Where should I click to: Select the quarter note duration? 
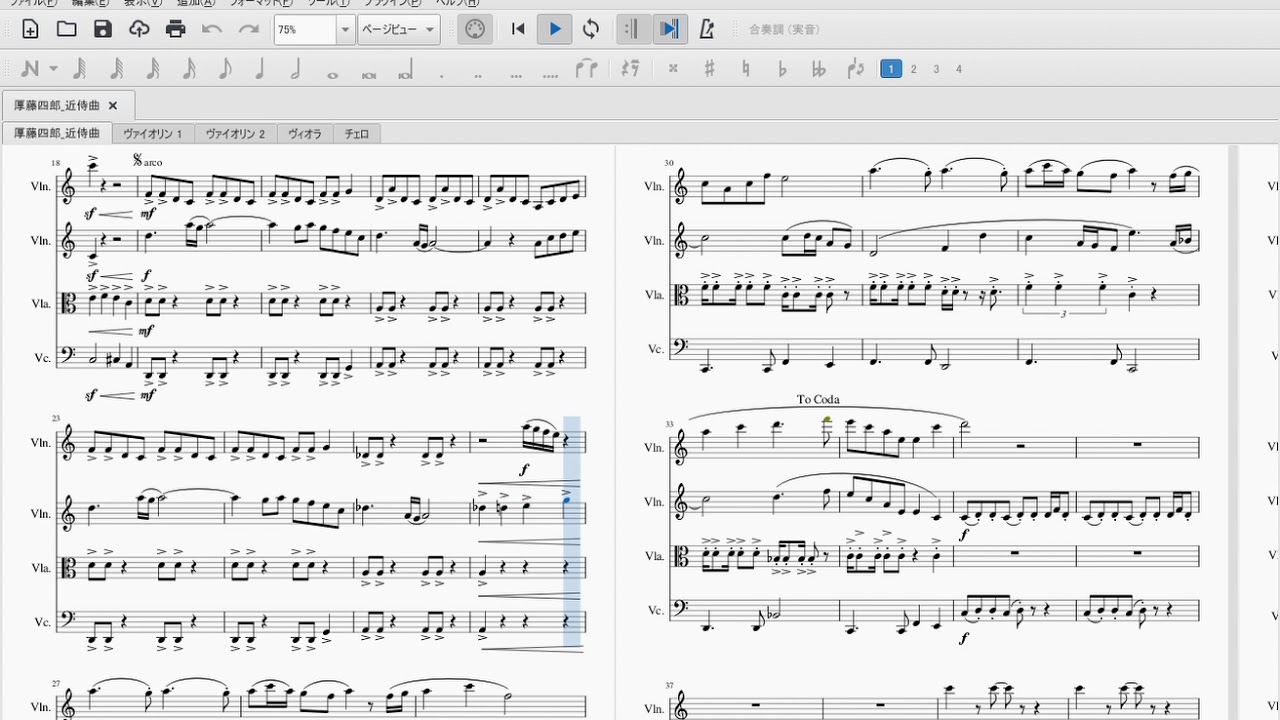click(260, 69)
